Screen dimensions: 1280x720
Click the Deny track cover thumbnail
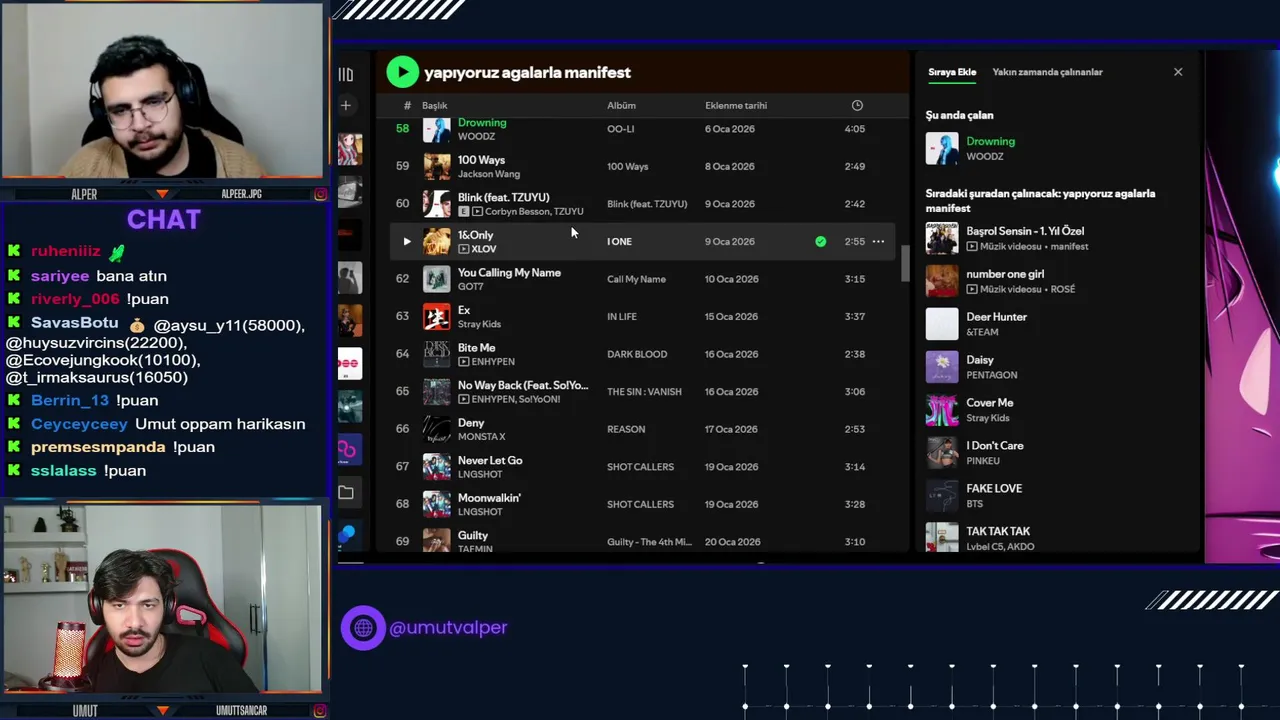[x=437, y=429]
